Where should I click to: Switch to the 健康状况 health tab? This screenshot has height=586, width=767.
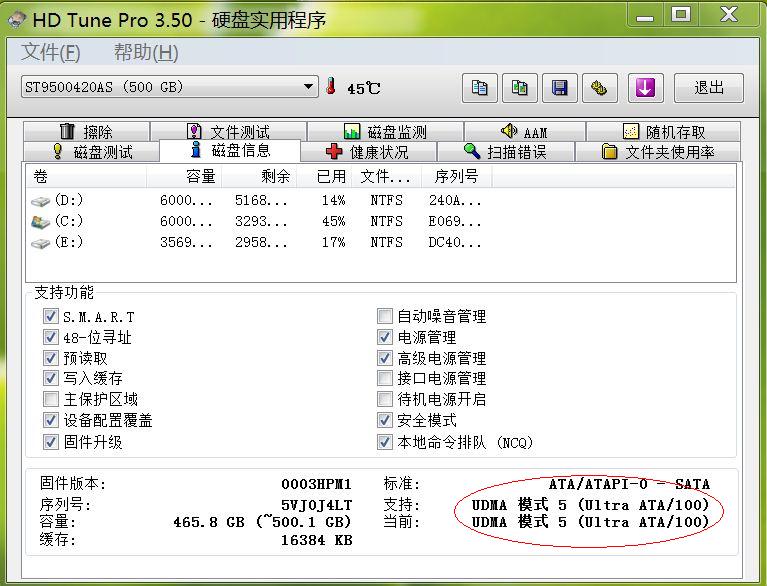tap(368, 152)
